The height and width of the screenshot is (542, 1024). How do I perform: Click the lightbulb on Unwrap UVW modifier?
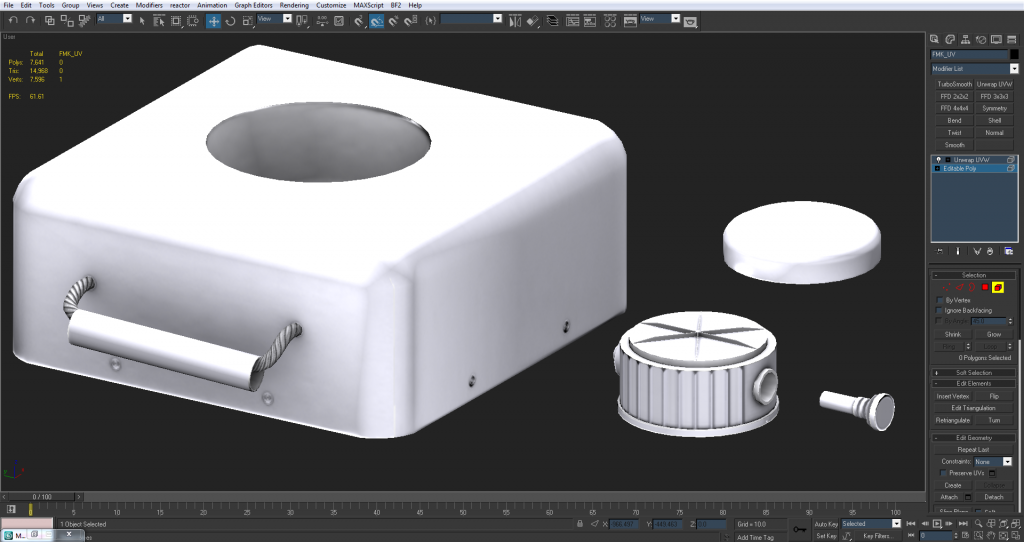938,160
